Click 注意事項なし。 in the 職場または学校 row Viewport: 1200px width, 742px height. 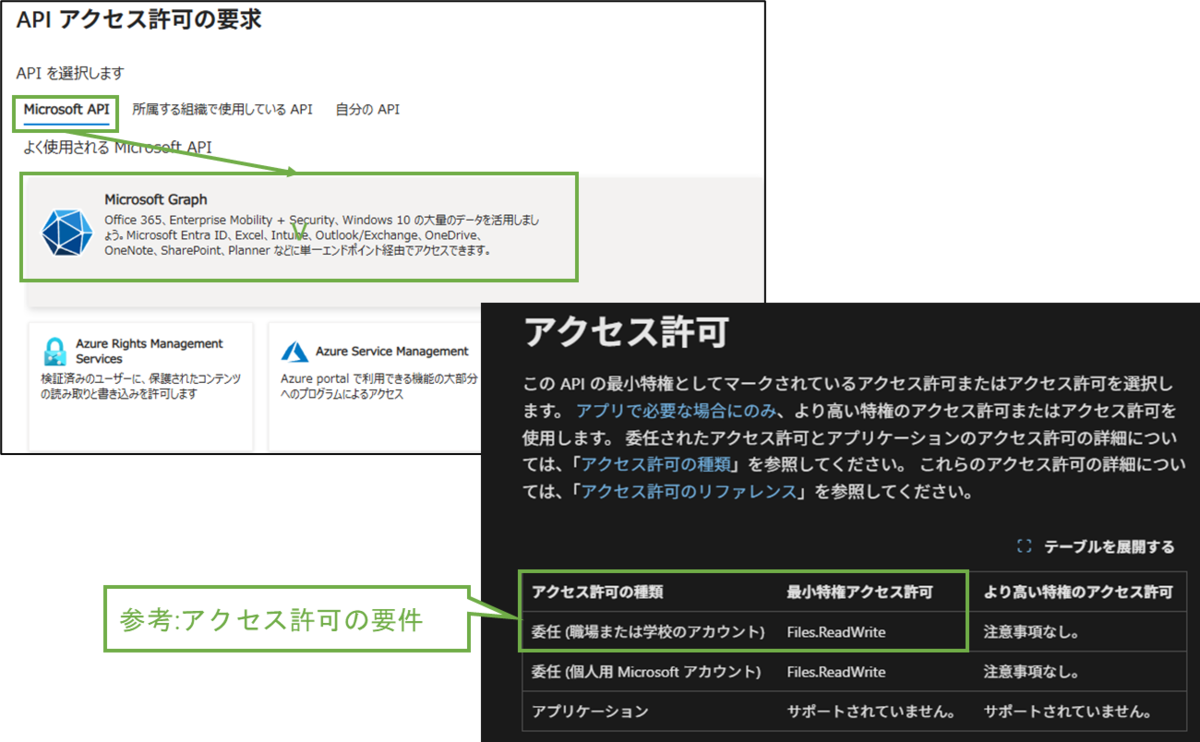pyautogui.click(x=1034, y=632)
